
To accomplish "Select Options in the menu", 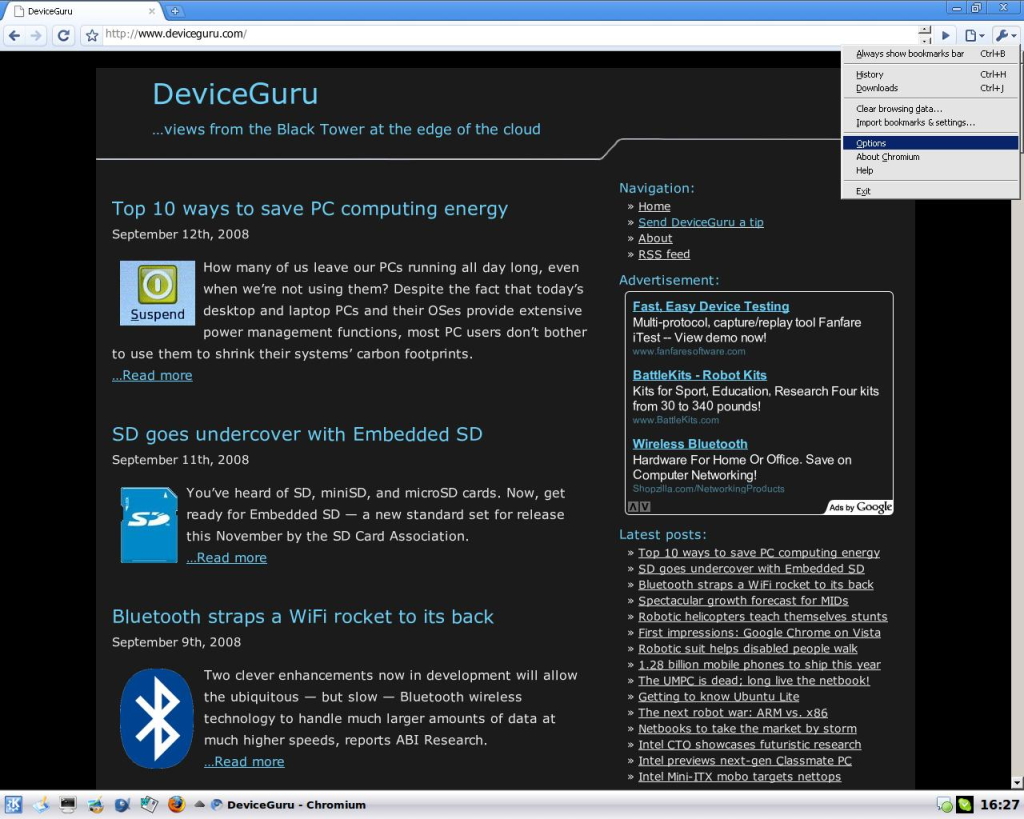I will pyautogui.click(x=931, y=143).
